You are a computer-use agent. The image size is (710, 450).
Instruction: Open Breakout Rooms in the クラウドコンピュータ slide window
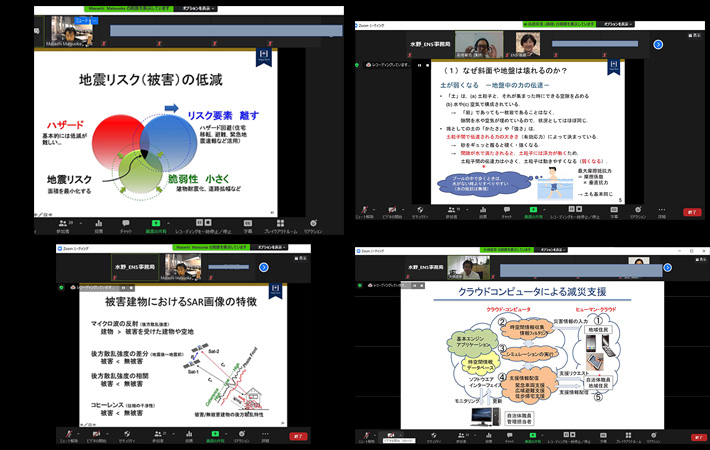point(628,437)
